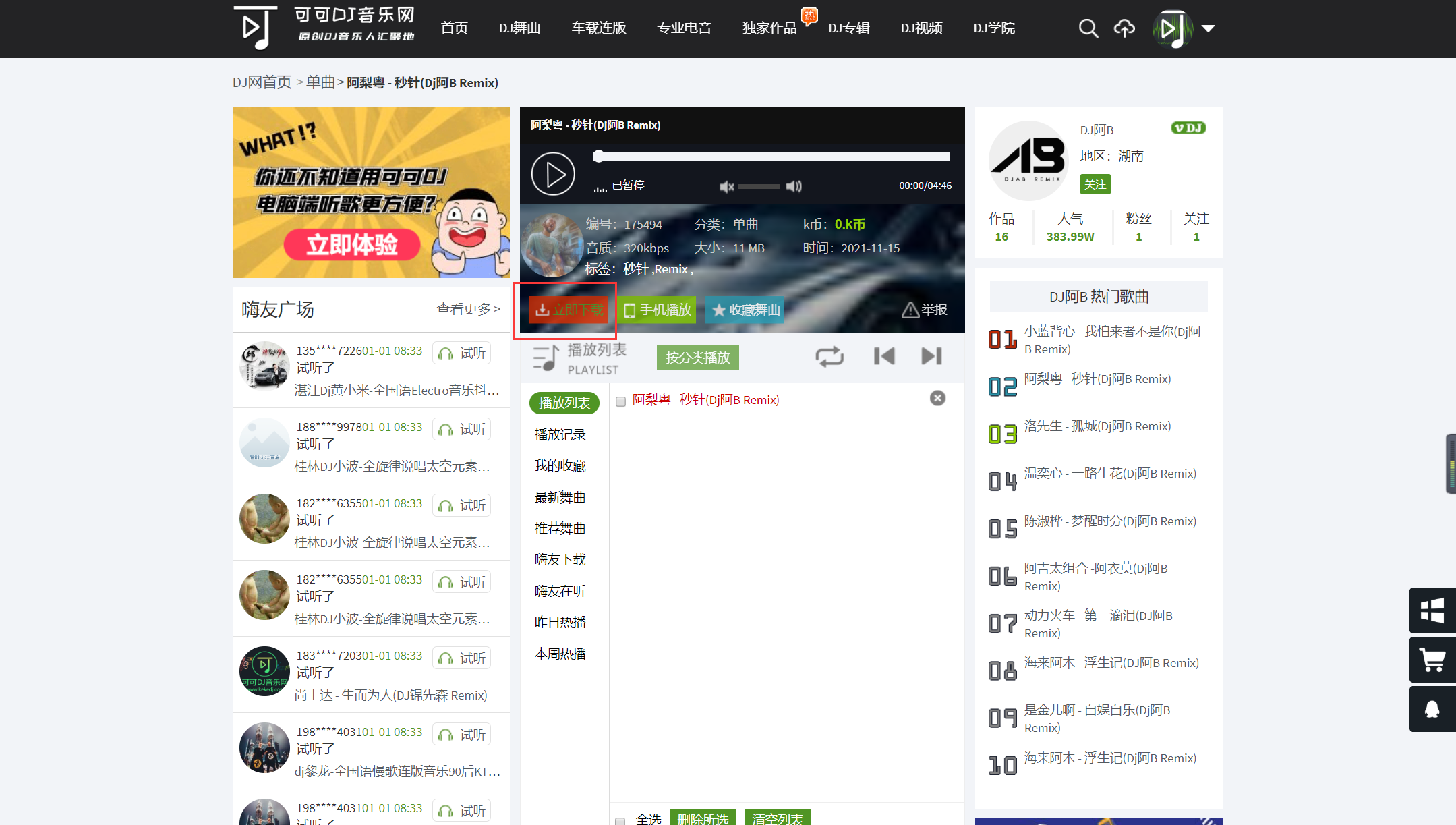Open the 独家作品 nav menu item

tap(769, 28)
